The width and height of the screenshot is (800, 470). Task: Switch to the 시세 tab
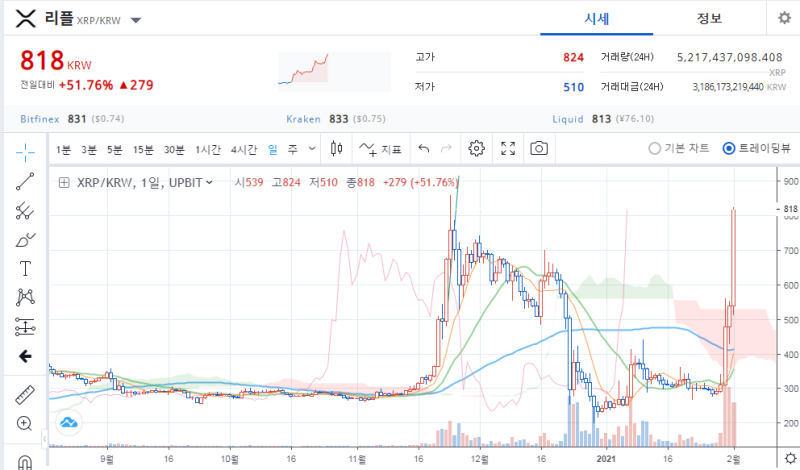pos(596,19)
